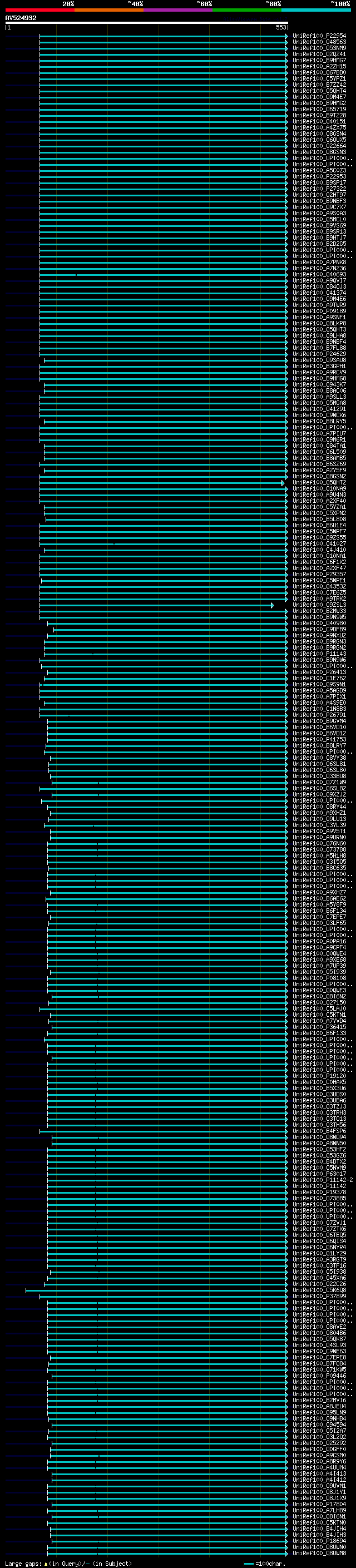The width and height of the screenshot is (356, 1568).
Task: Select the UniRef100_B9N9W6 label
Action: [319, 660]
